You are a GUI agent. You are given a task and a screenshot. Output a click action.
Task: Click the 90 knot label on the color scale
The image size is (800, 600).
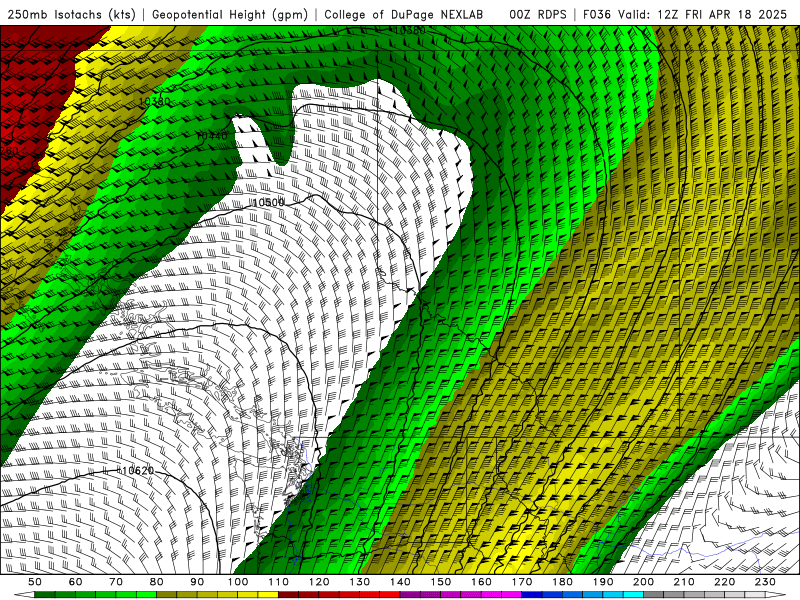click(x=197, y=582)
